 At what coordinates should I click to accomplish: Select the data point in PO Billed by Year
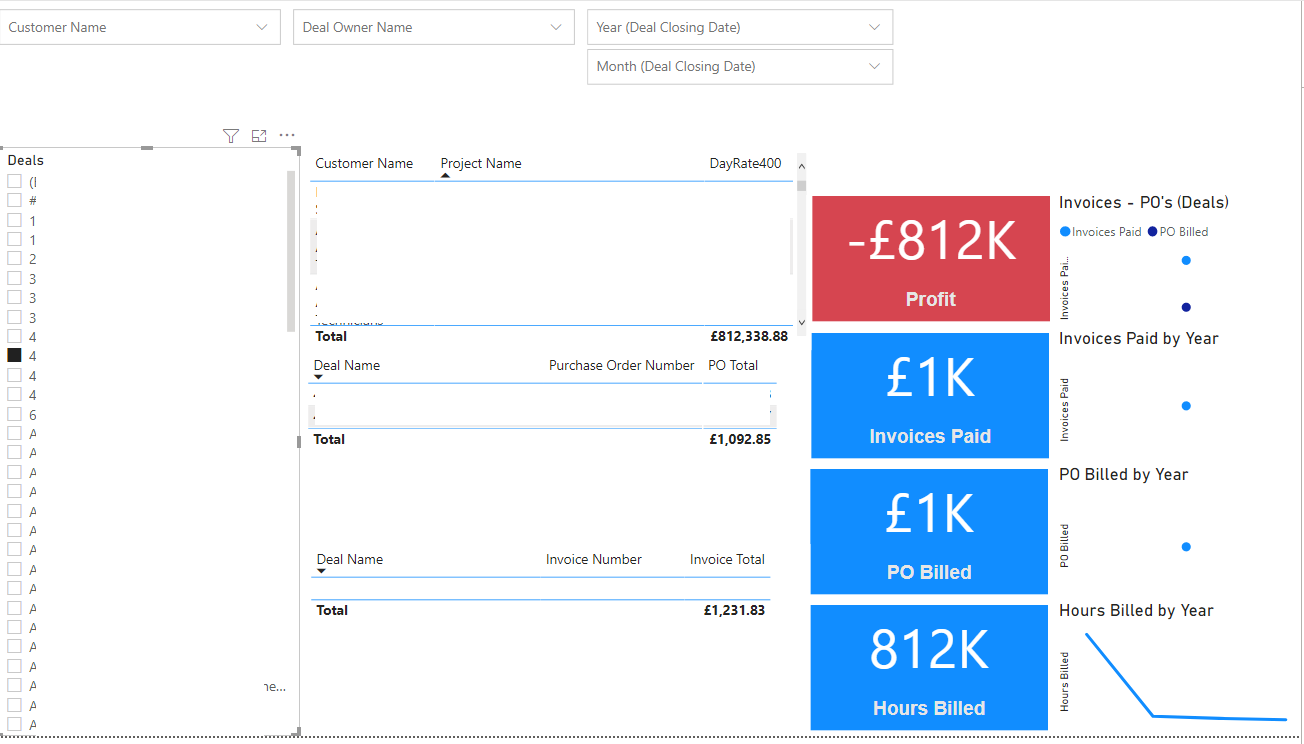tap(1186, 547)
